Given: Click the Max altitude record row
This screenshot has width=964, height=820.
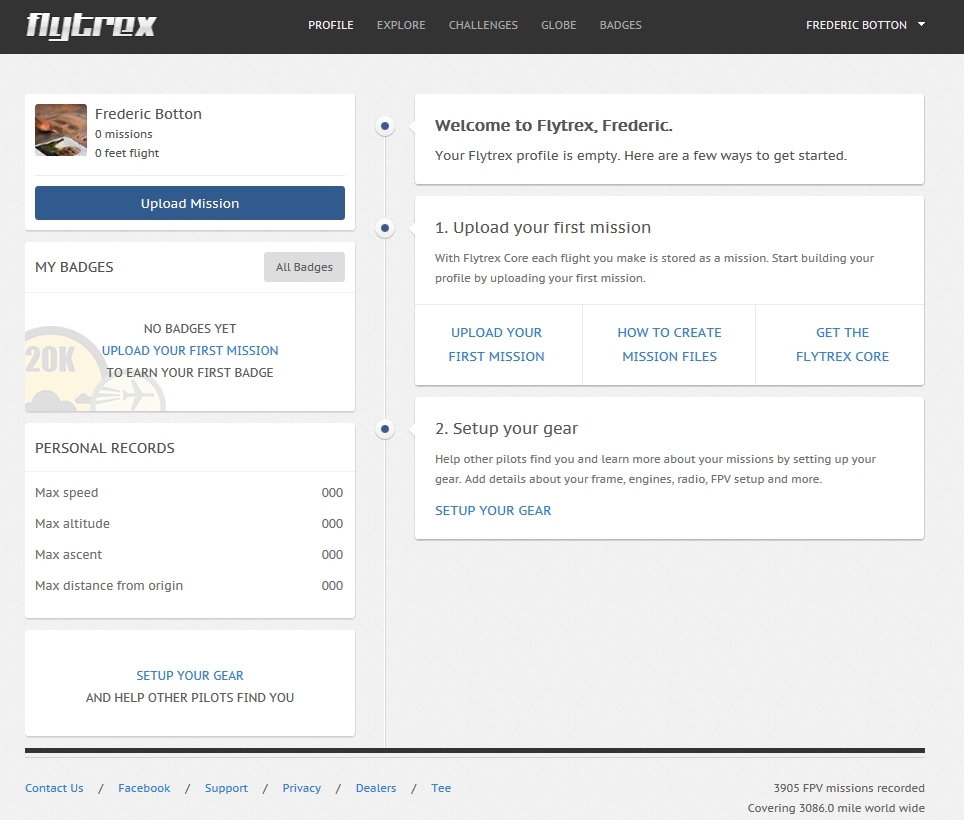Looking at the screenshot, I should click(x=189, y=524).
